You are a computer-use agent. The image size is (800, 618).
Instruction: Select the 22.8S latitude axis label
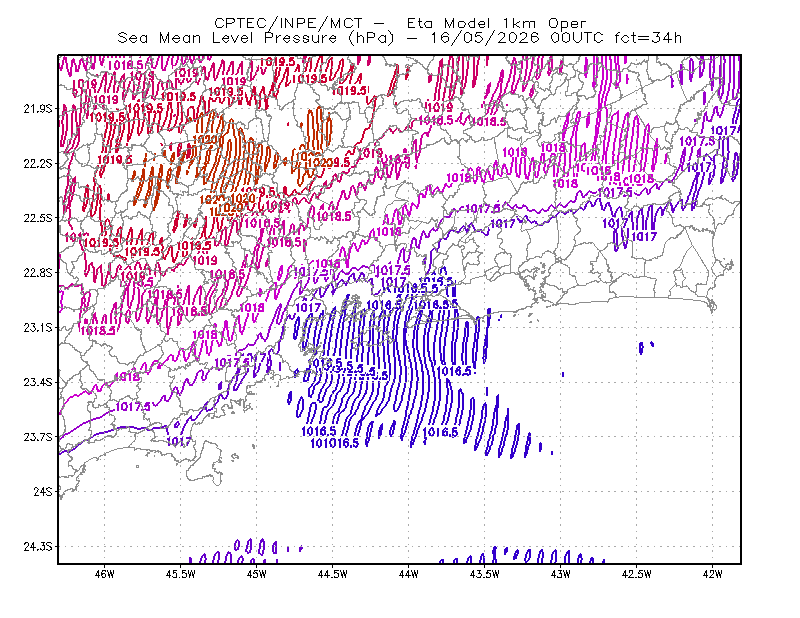click(x=38, y=273)
